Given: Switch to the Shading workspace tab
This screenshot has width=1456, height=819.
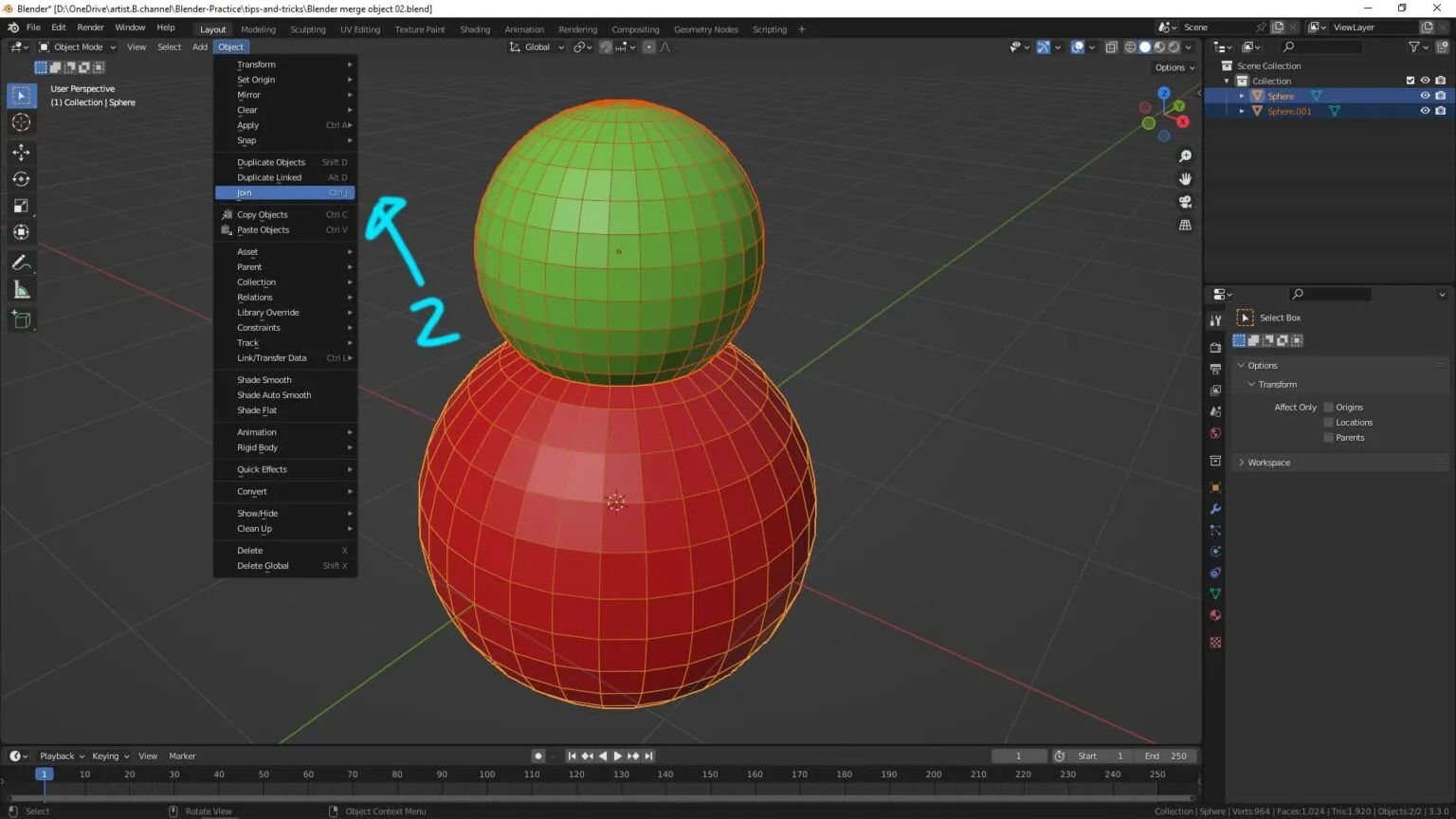Looking at the screenshot, I should (475, 28).
